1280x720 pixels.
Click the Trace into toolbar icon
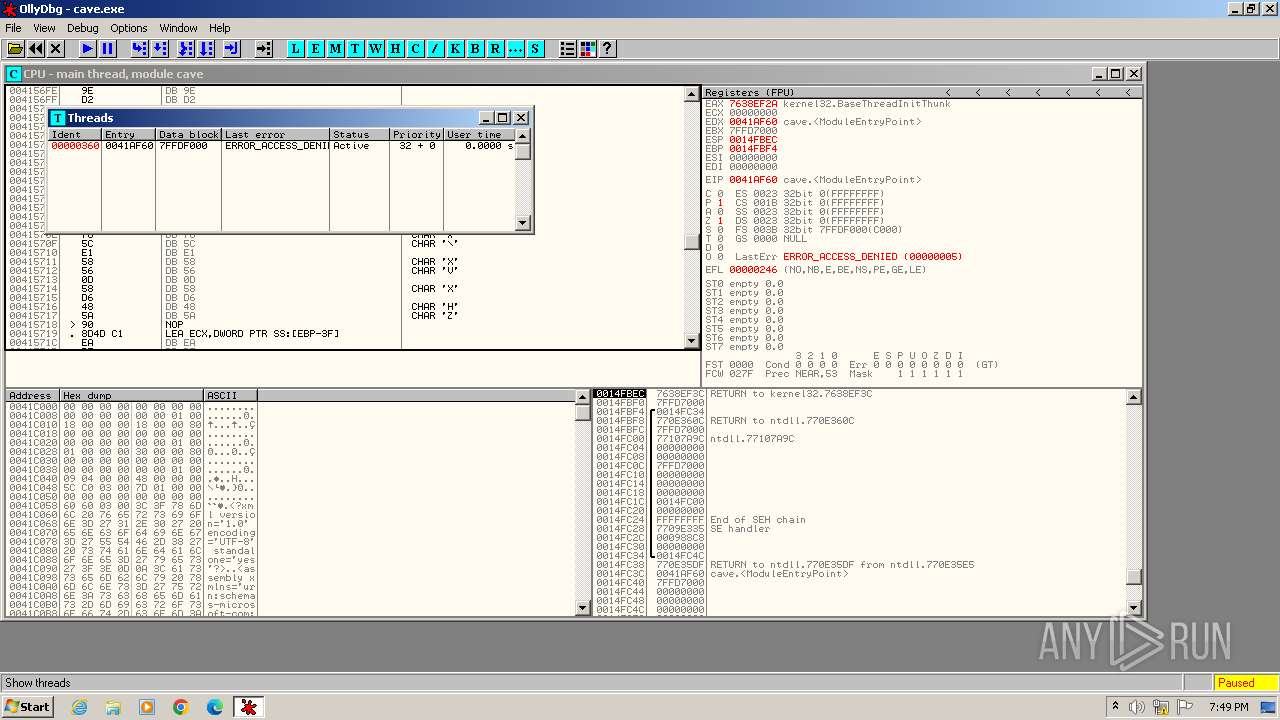click(x=186, y=48)
